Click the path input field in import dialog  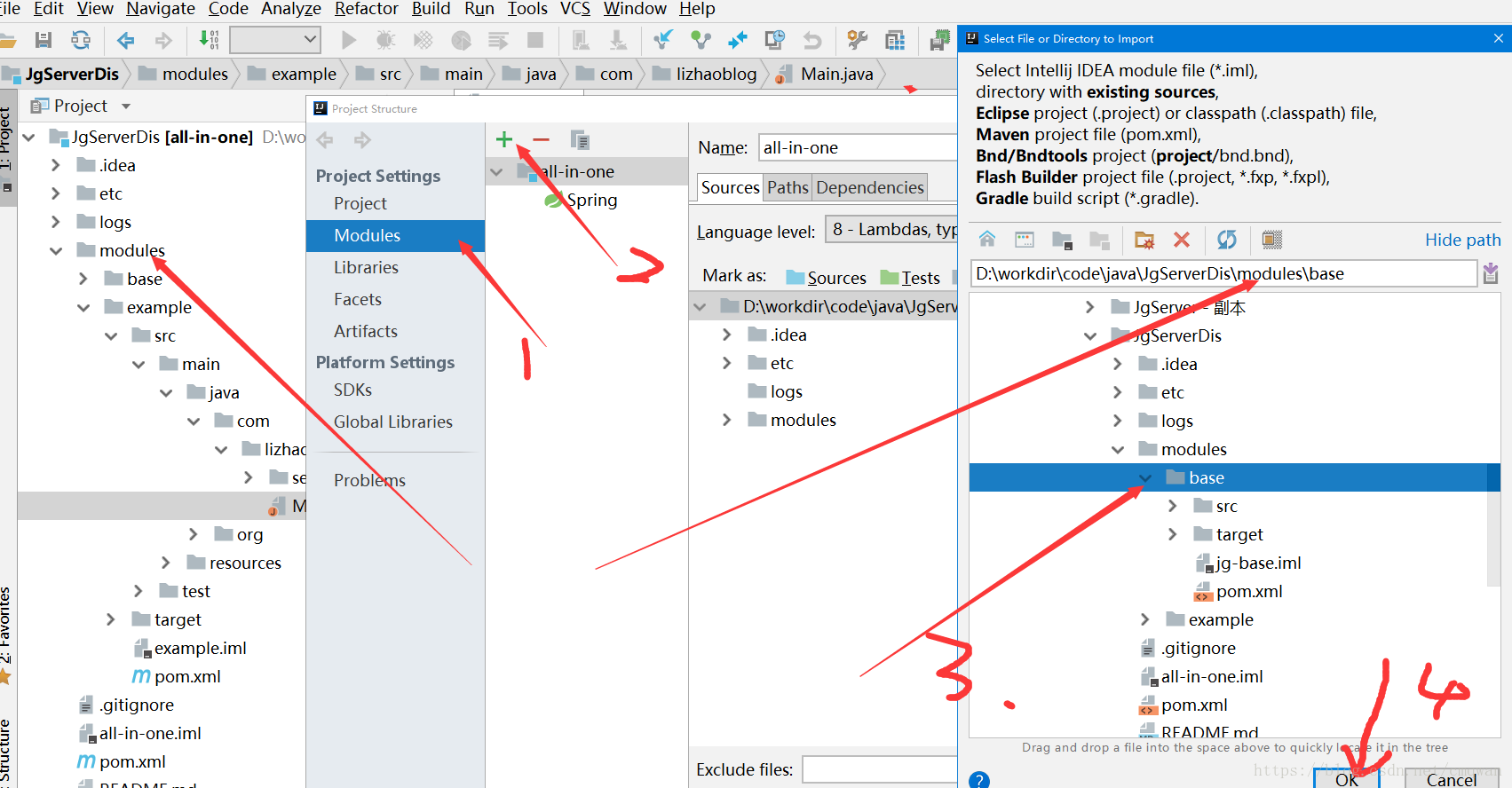click(1223, 273)
